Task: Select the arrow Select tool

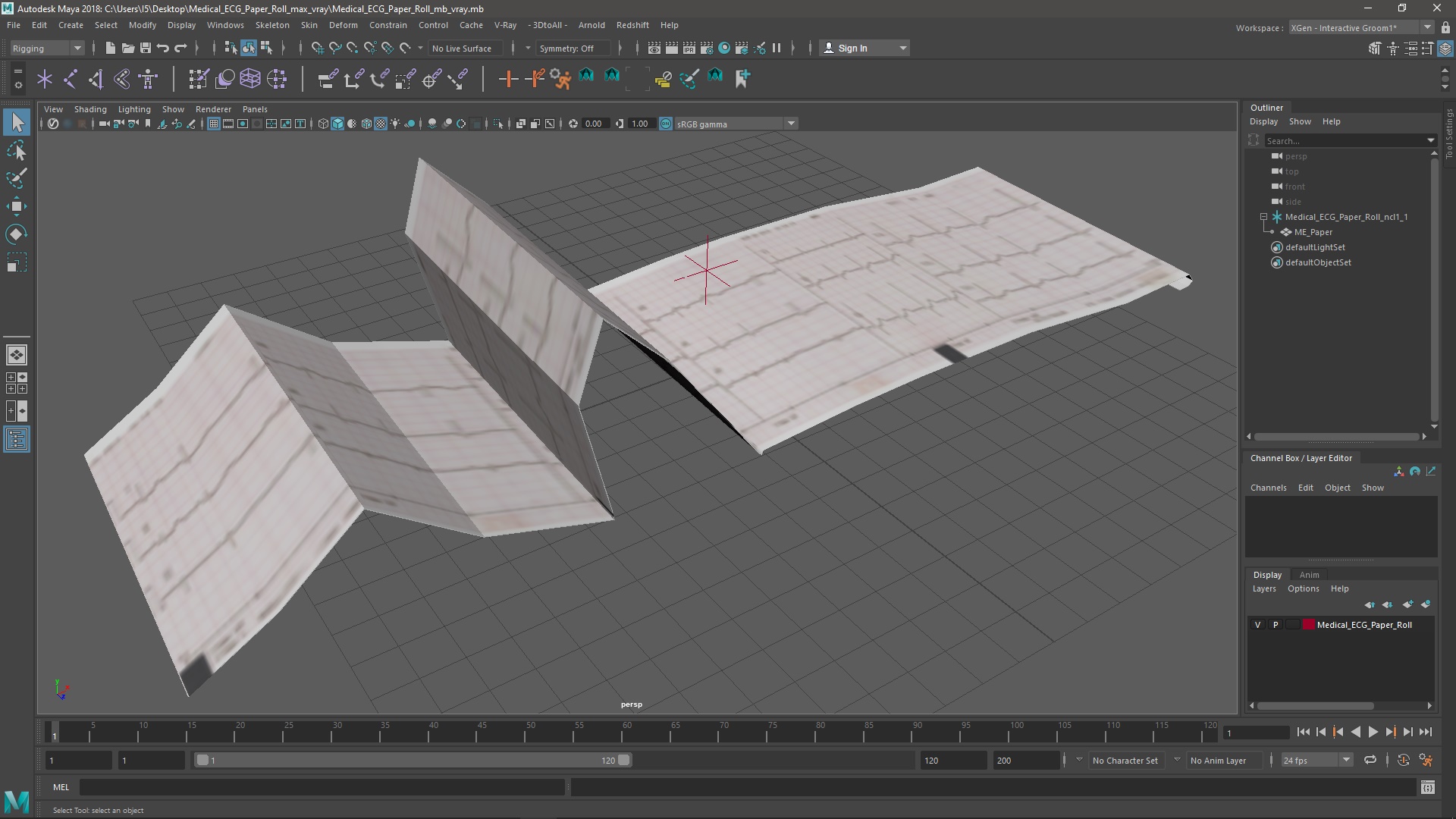Action: [17, 122]
